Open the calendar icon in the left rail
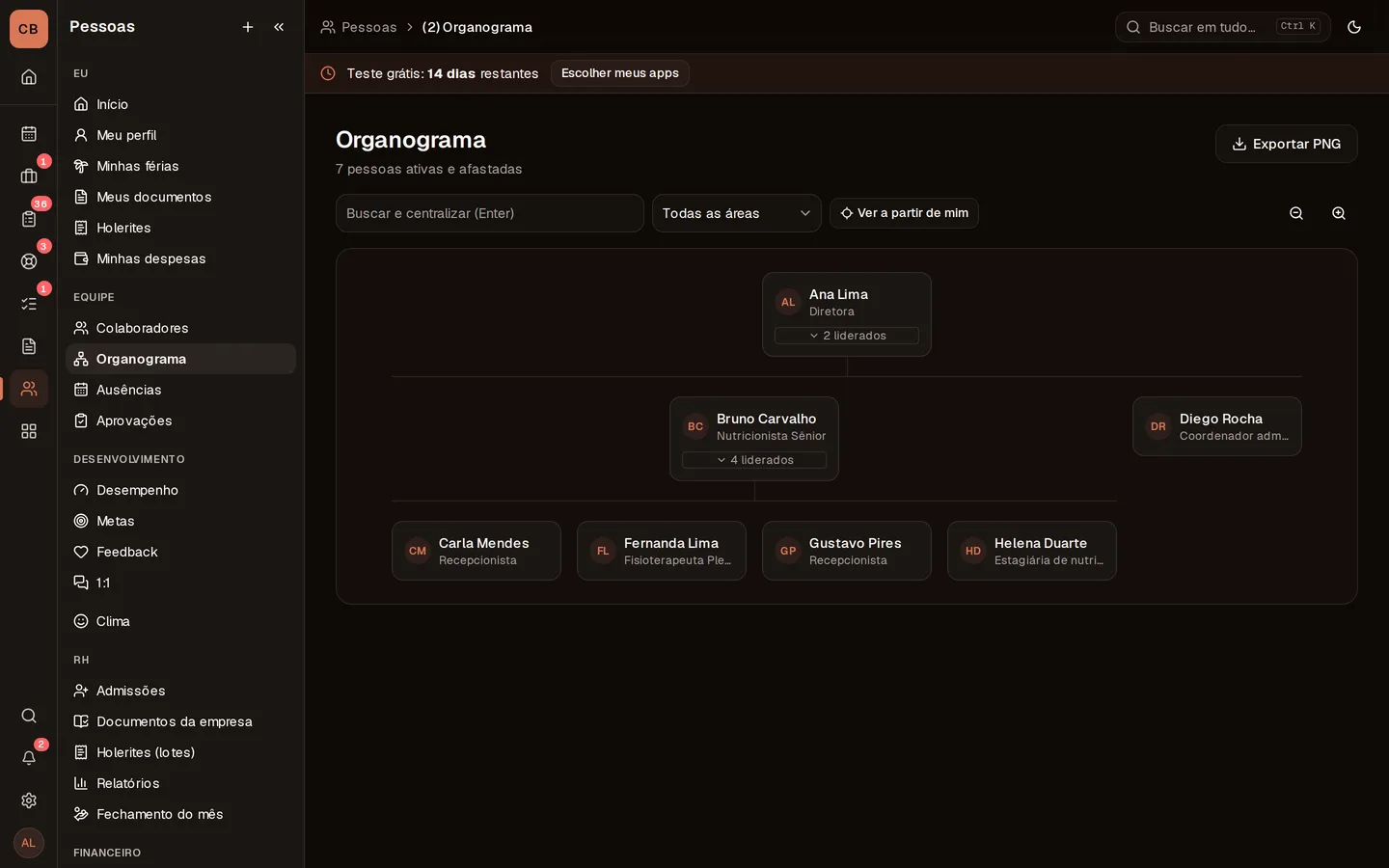Viewport: 1389px width, 868px height. click(29, 134)
